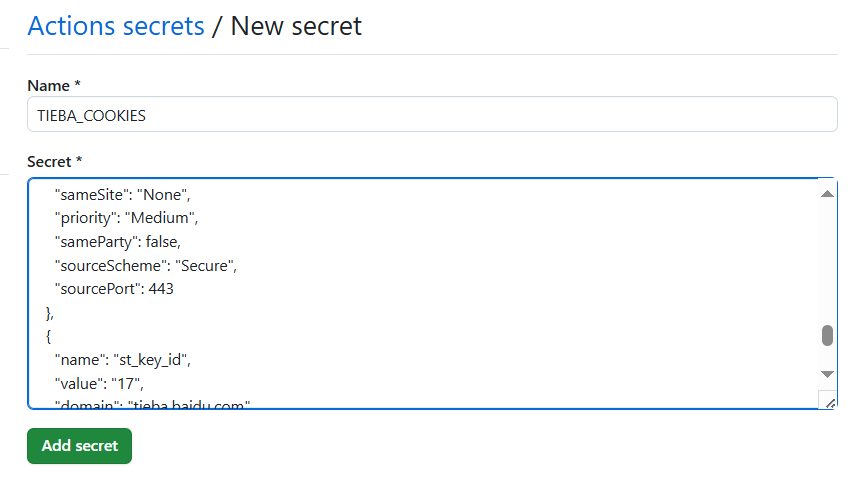Place cursor on the "name": "st_key_id" line

123,360
